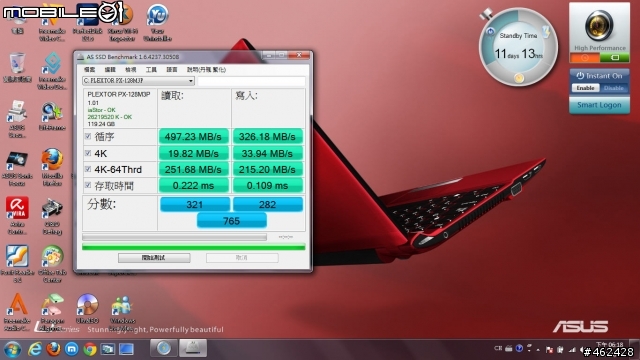Screen dimensions: 640x360
Task: Click the total score 765
Action: tap(231, 221)
